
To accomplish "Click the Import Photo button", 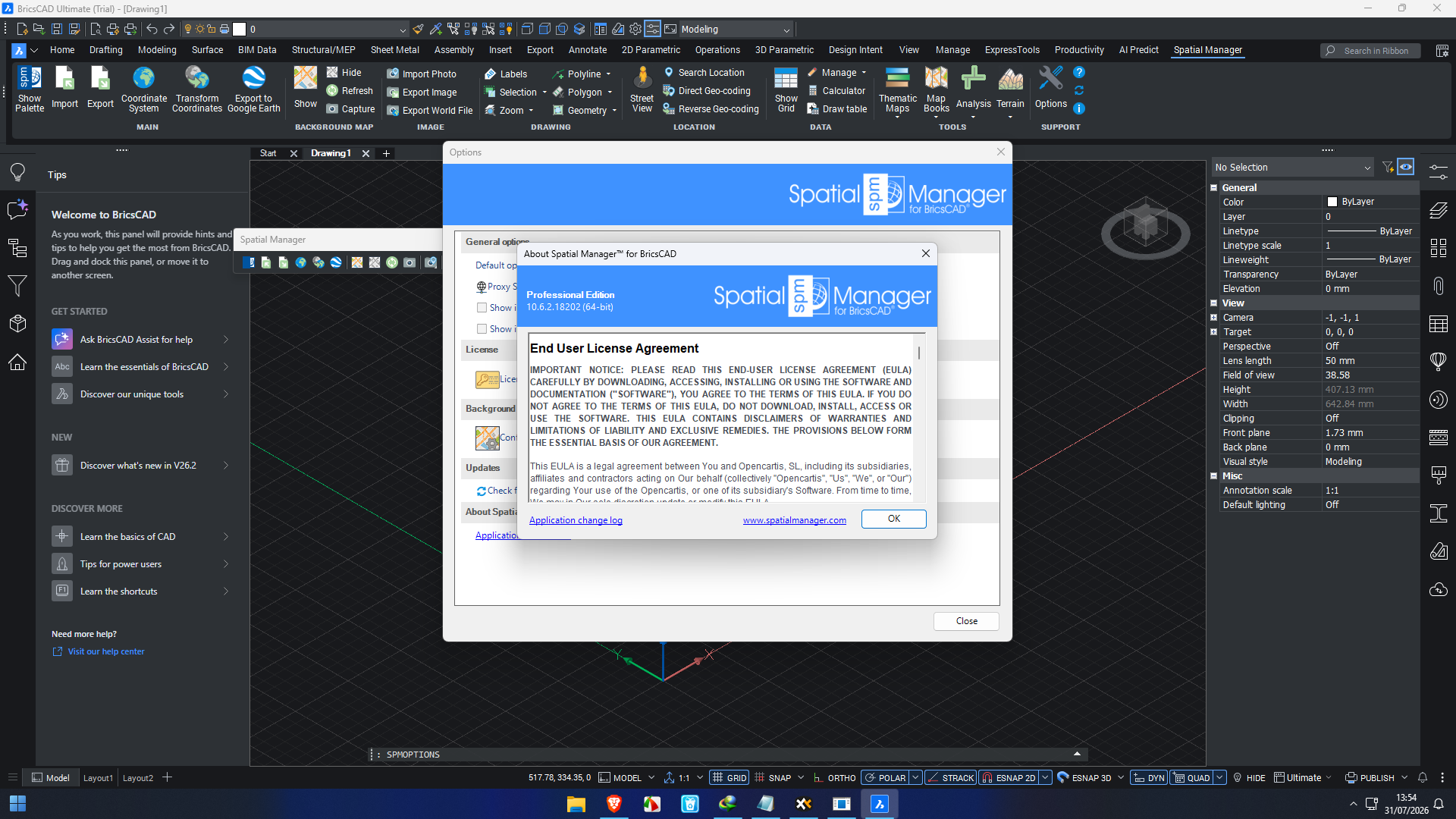I will [422, 74].
